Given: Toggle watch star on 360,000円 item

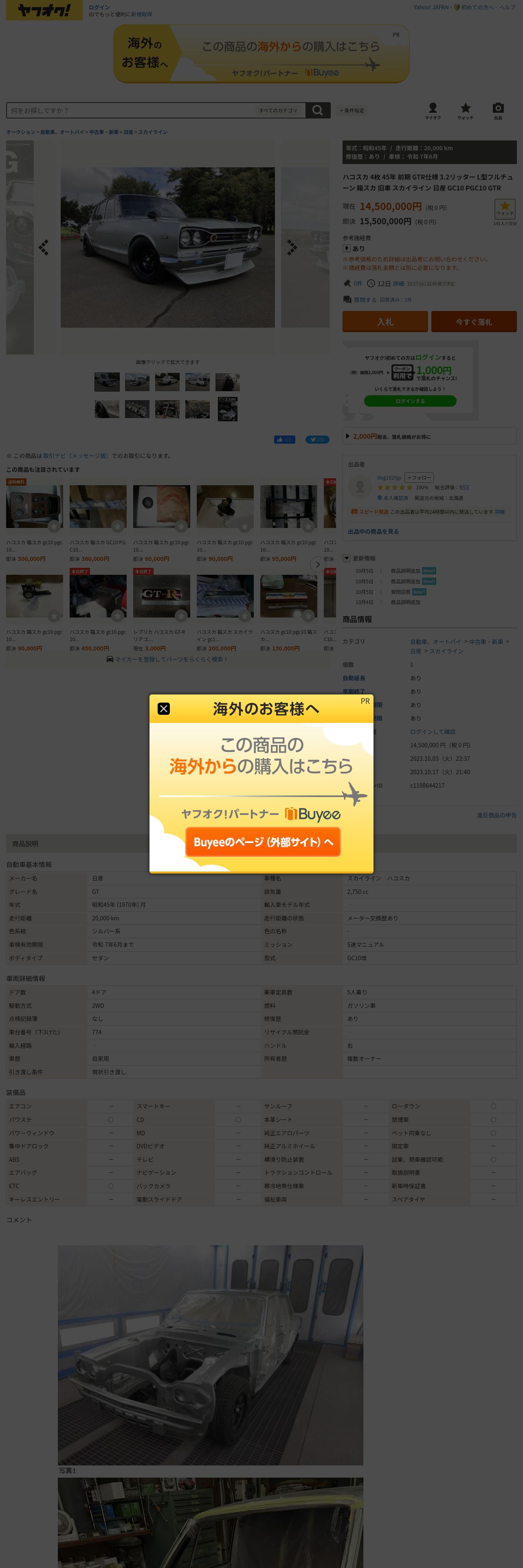Looking at the screenshot, I should point(117,526).
